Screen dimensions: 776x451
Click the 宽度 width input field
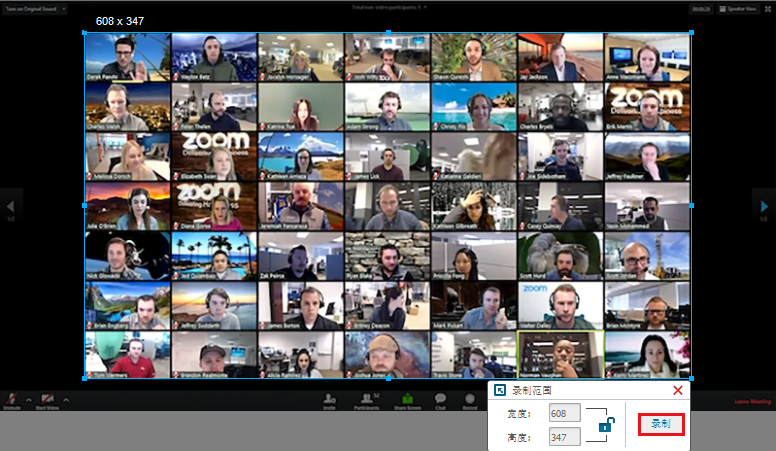tap(565, 413)
